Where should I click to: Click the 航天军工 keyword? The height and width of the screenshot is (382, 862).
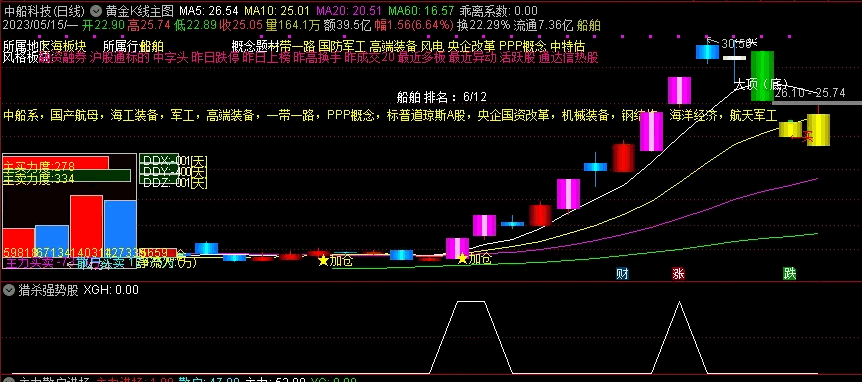click(x=754, y=115)
